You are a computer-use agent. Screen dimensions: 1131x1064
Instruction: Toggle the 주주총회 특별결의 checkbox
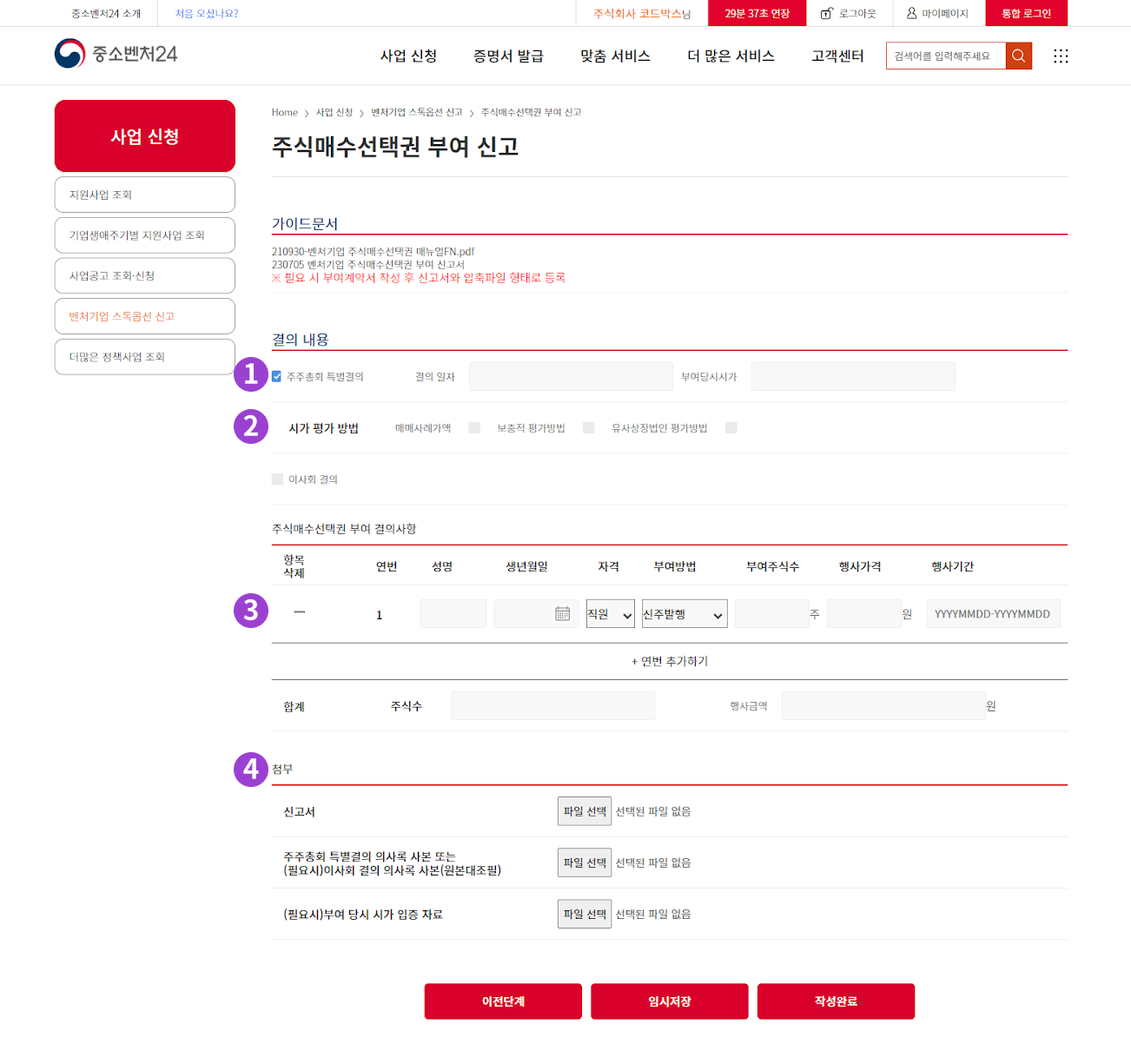(276, 376)
